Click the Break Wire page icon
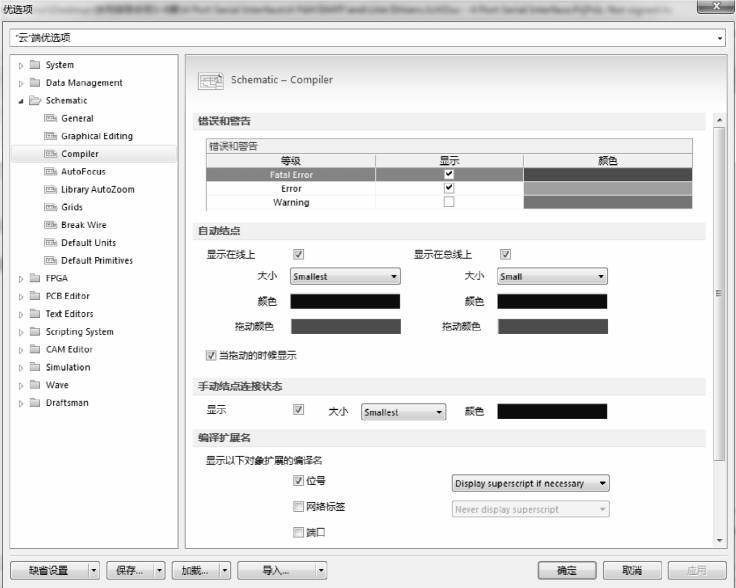Image resolution: width=736 pixels, height=588 pixels. pyautogui.click(x=50, y=225)
